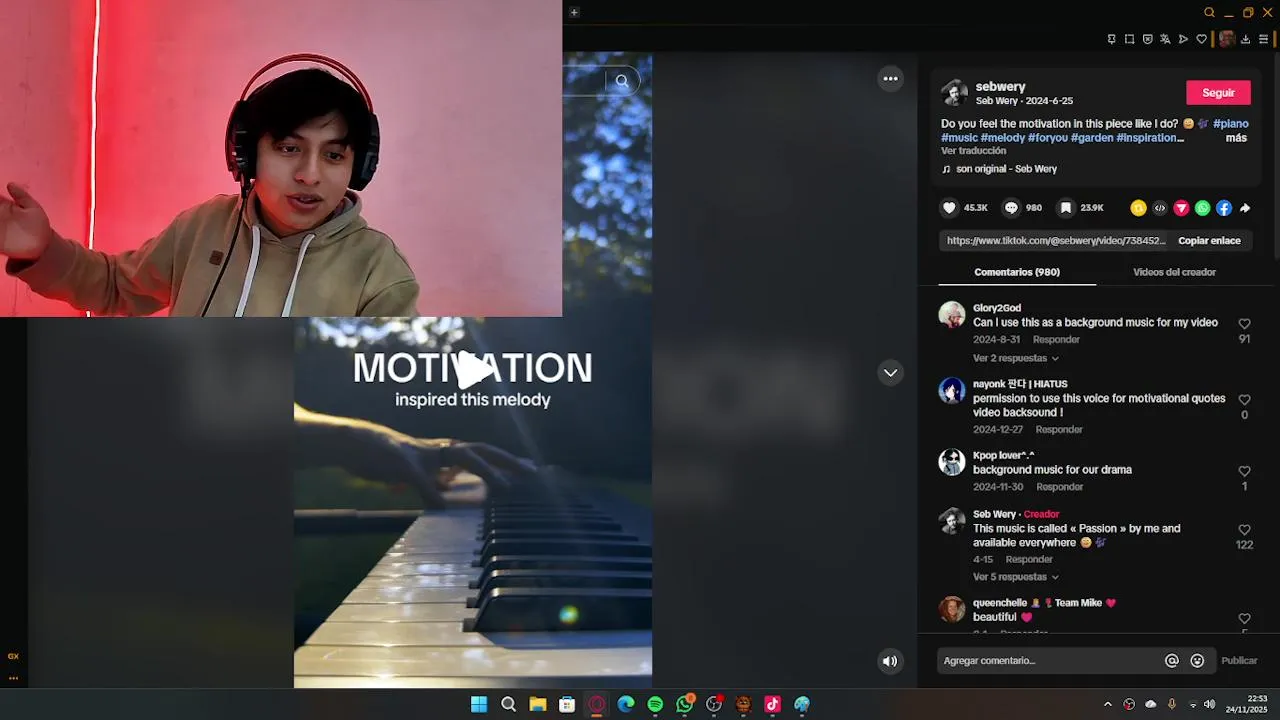Open sebwery's avatar at top of panel
This screenshot has height=720, width=1280.
point(955,93)
